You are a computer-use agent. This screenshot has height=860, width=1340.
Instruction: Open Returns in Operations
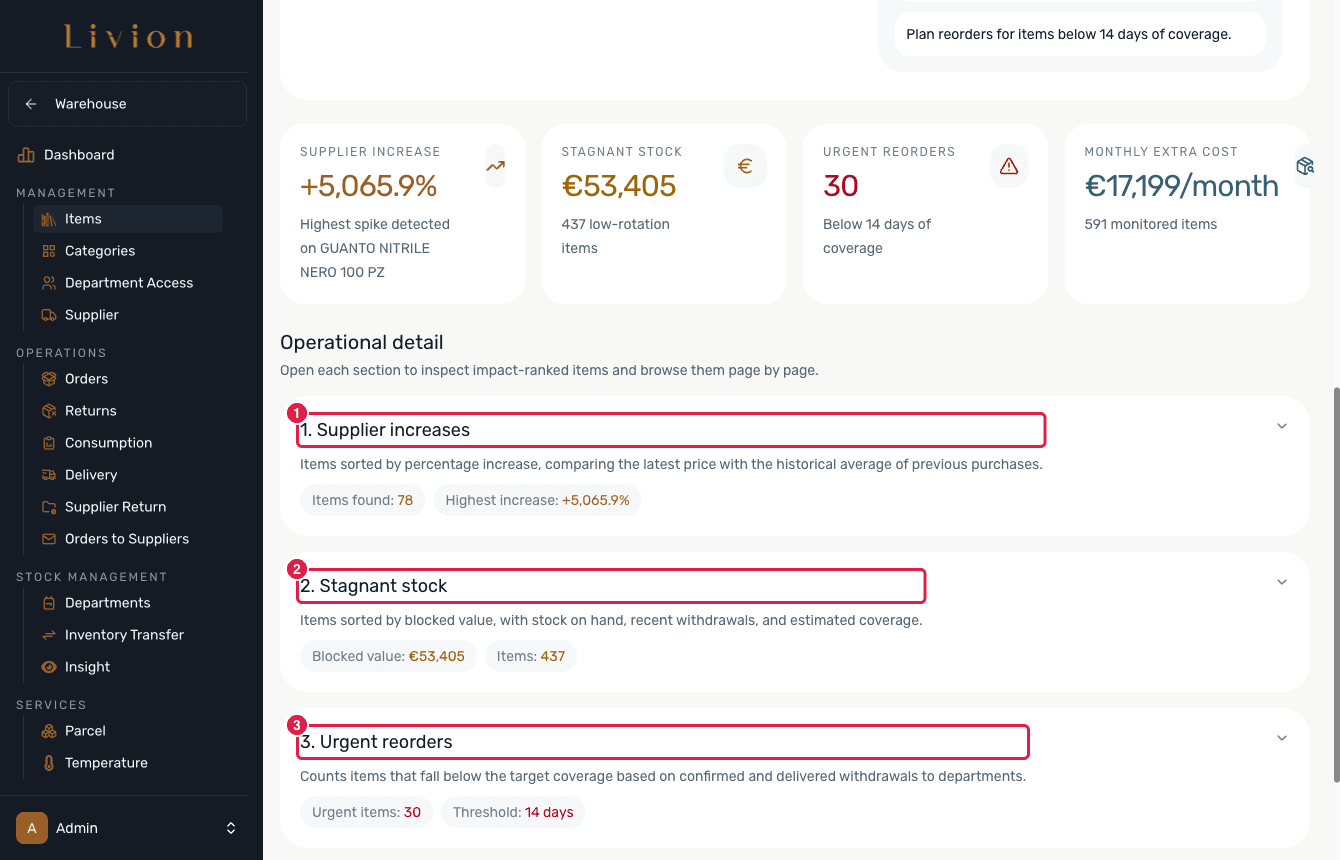point(128,411)
